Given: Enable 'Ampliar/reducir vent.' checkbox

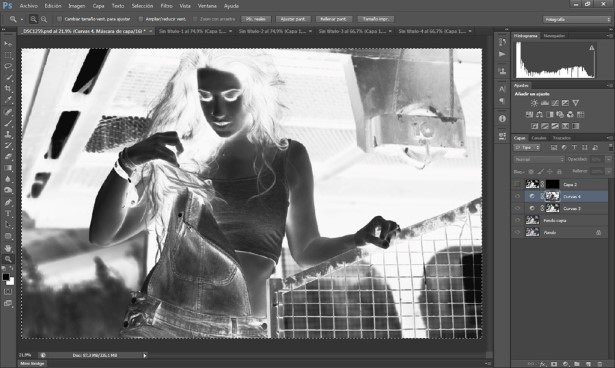Looking at the screenshot, I should (x=140, y=19).
